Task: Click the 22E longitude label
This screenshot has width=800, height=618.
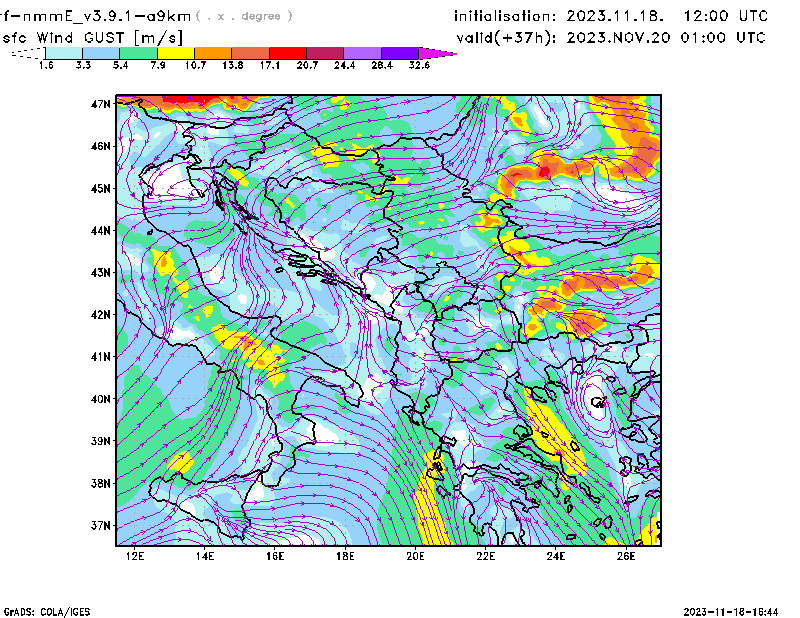Action: click(486, 556)
